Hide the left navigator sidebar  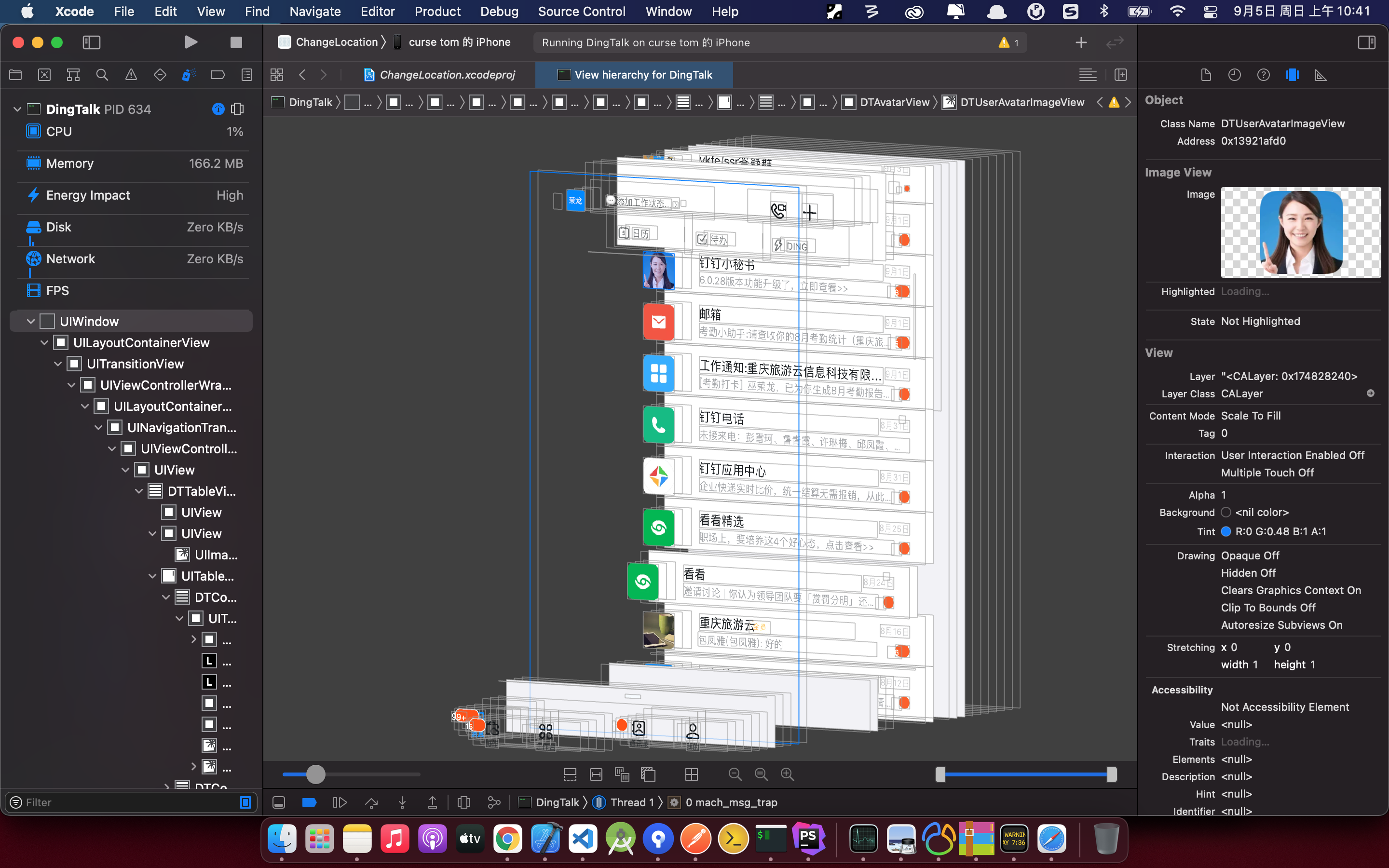click(x=92, y=42)
